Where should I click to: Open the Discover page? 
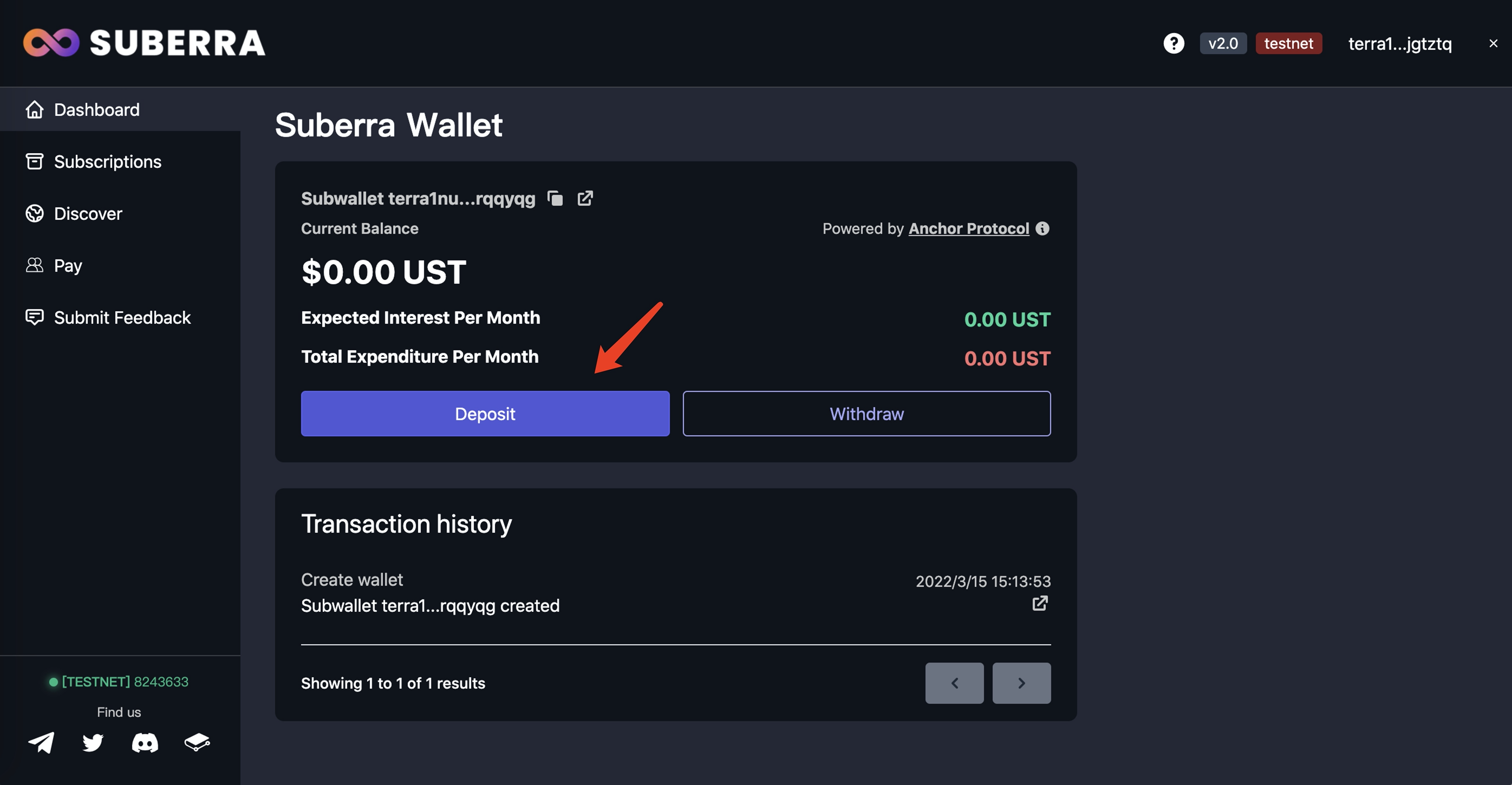(x=88, y=213)
